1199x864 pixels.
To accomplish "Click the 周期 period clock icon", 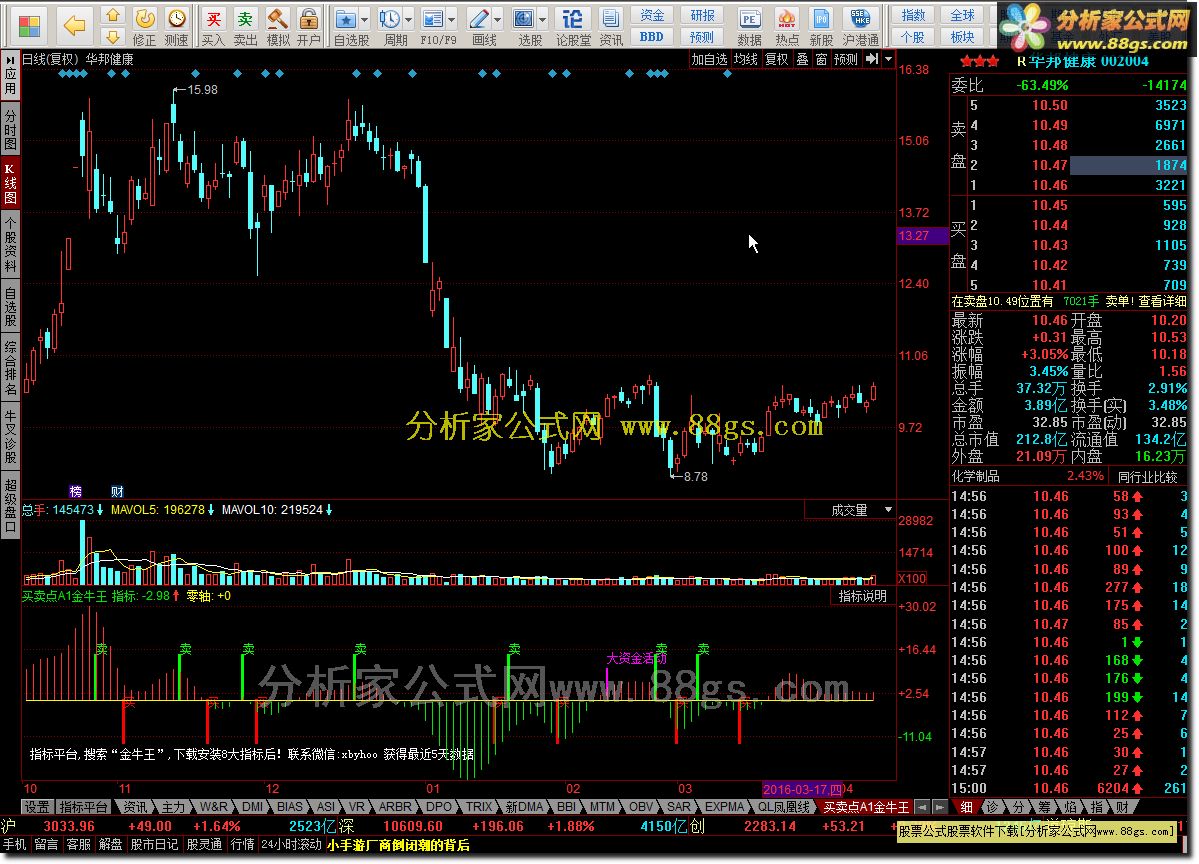I will pyautogui.click(x=390, y=19).
